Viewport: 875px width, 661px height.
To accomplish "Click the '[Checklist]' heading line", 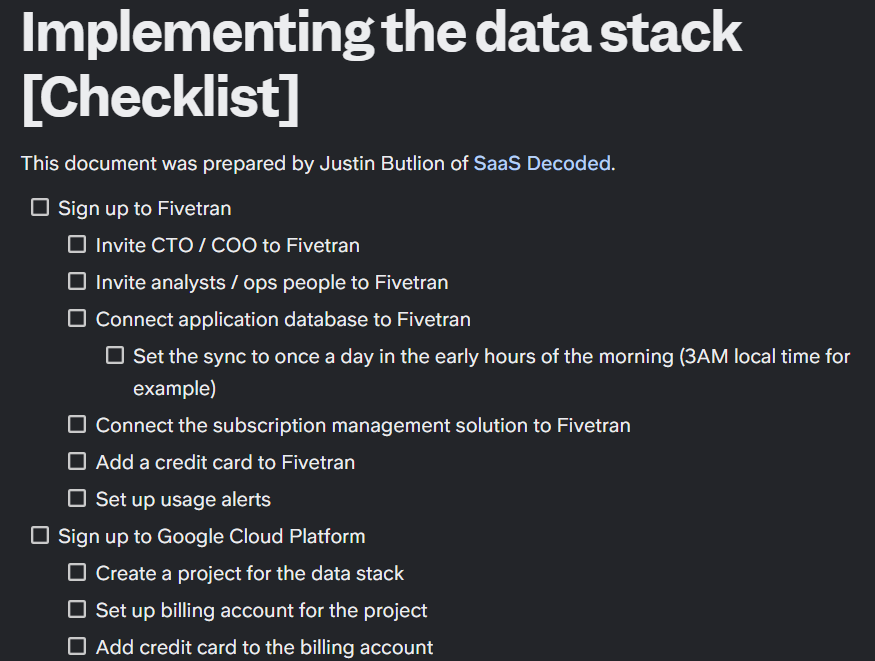I will pyautogui.click(x=160, y=97).
